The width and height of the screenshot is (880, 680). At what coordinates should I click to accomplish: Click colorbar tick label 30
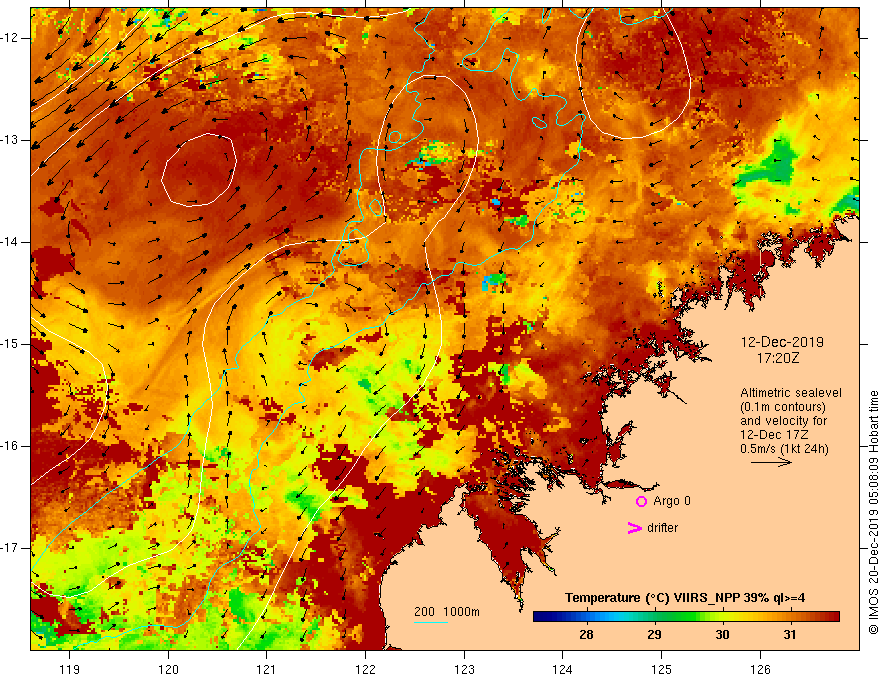coord(722,635)
